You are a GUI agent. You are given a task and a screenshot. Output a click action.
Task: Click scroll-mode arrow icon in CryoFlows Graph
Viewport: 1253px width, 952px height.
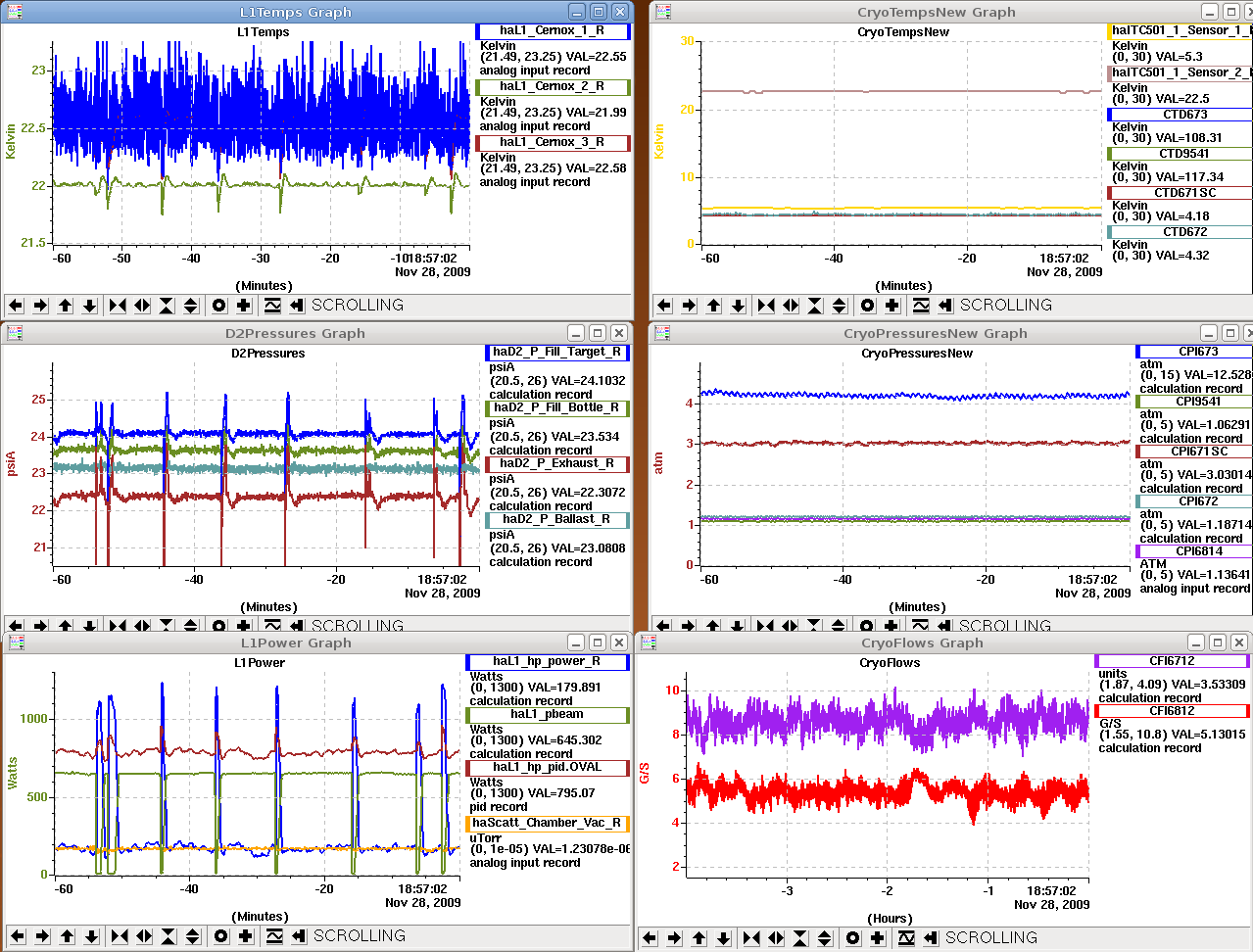click(931, 938)
